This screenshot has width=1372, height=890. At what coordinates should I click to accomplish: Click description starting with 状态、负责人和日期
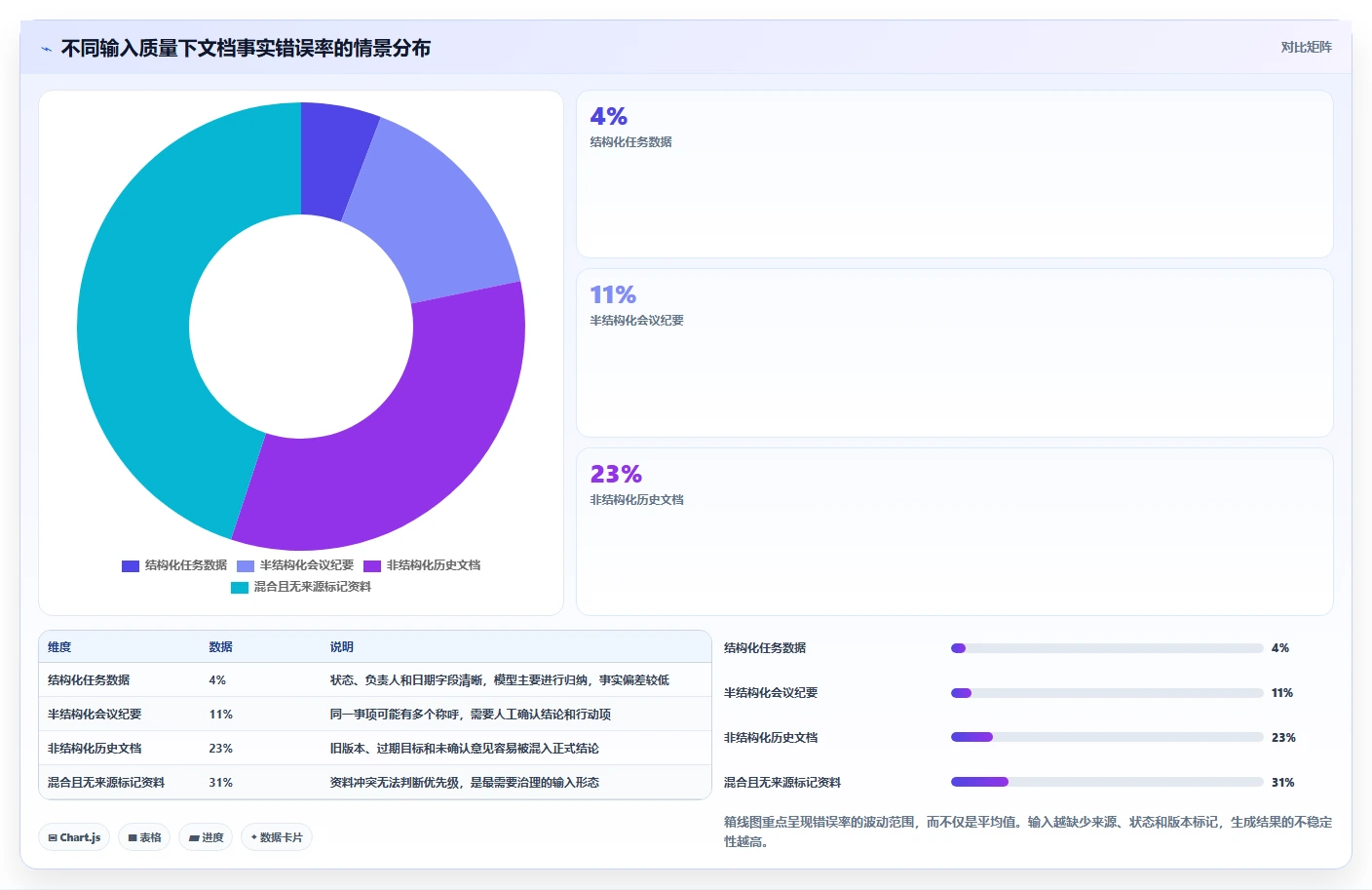[499, 680]
